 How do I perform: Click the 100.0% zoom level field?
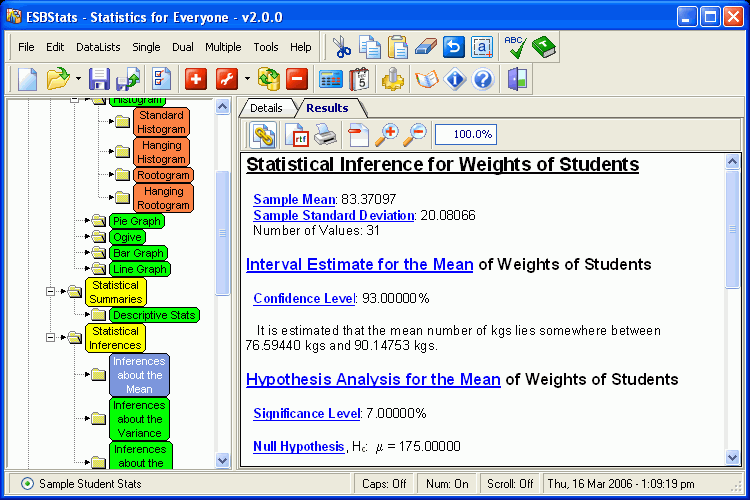pyautogui.click(x=465, y=134)
